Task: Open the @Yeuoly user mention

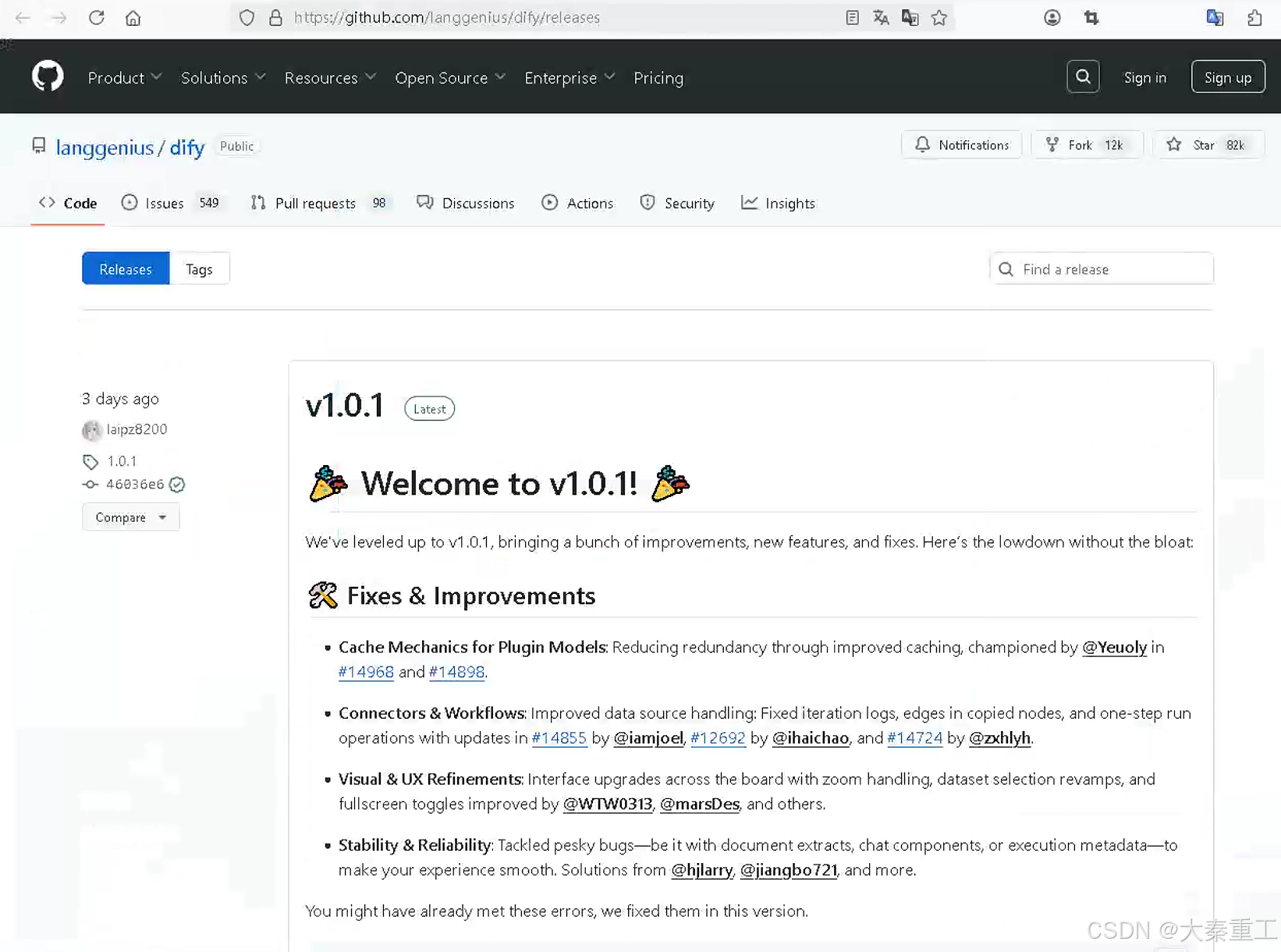Action: [x=1114, y=647]
